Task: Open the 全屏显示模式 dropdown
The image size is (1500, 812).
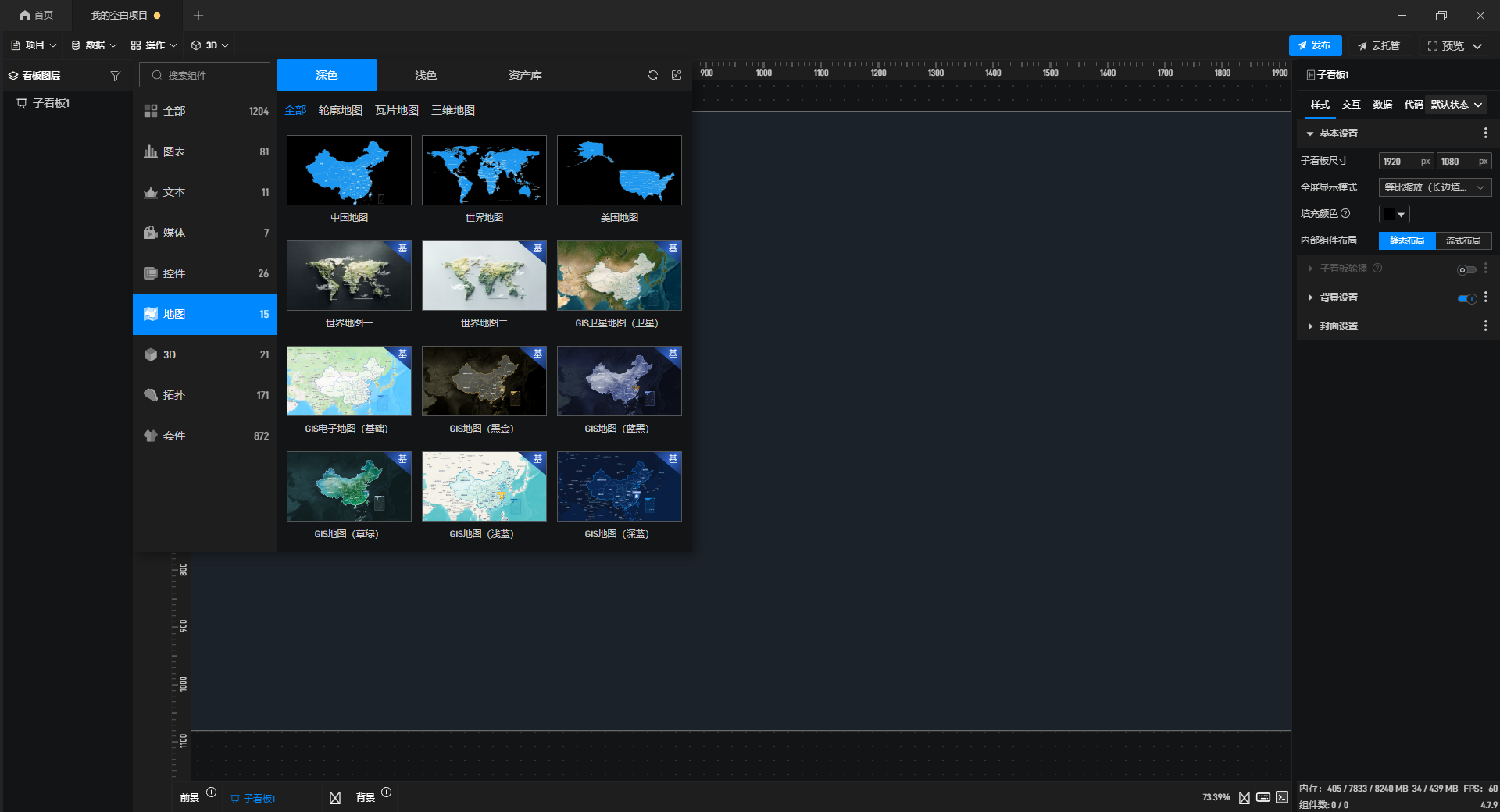Action: point(1435,187)
